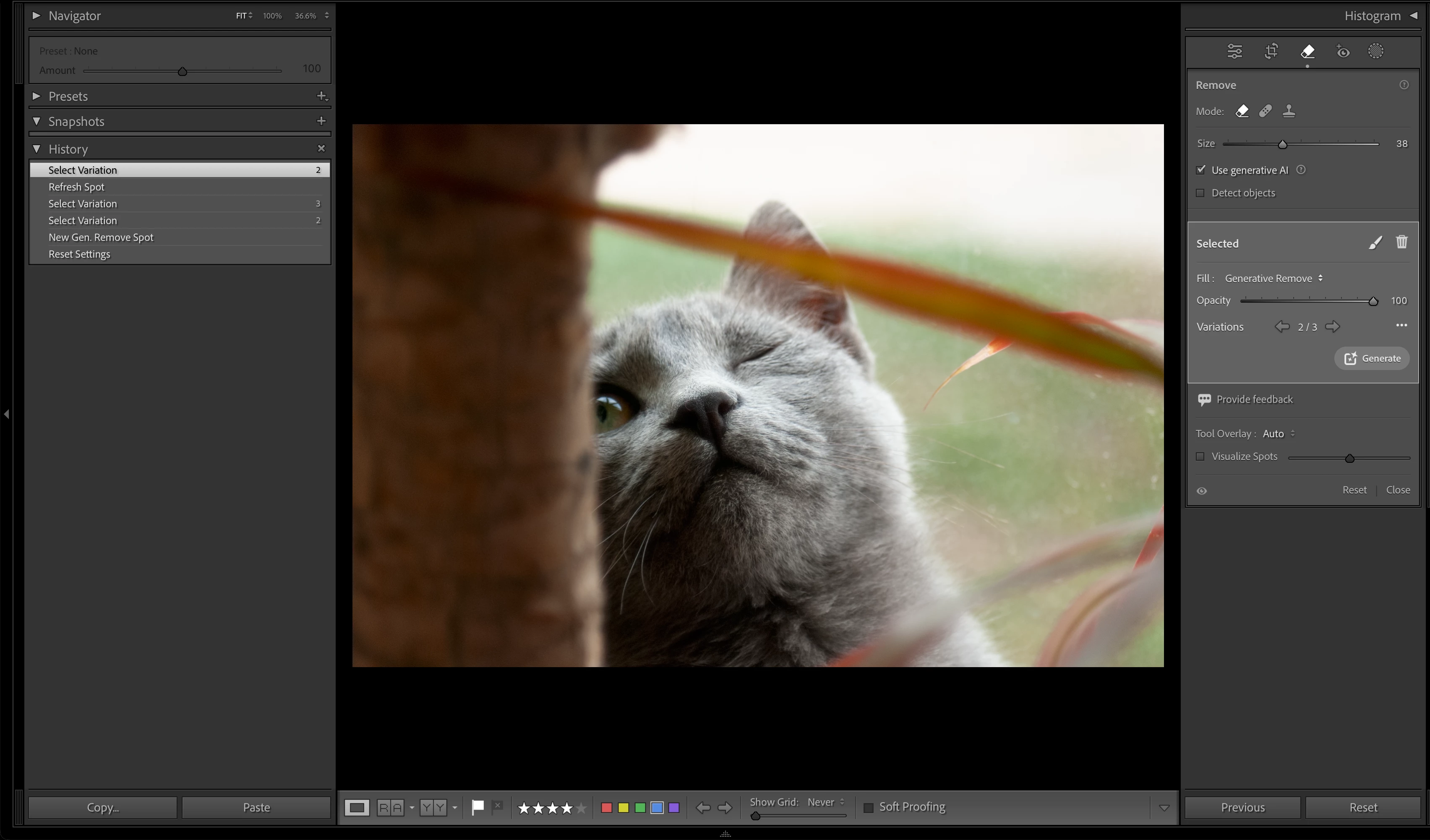Switch to Clone stamp mode

pyautogui.click(x=1289, y=111)
